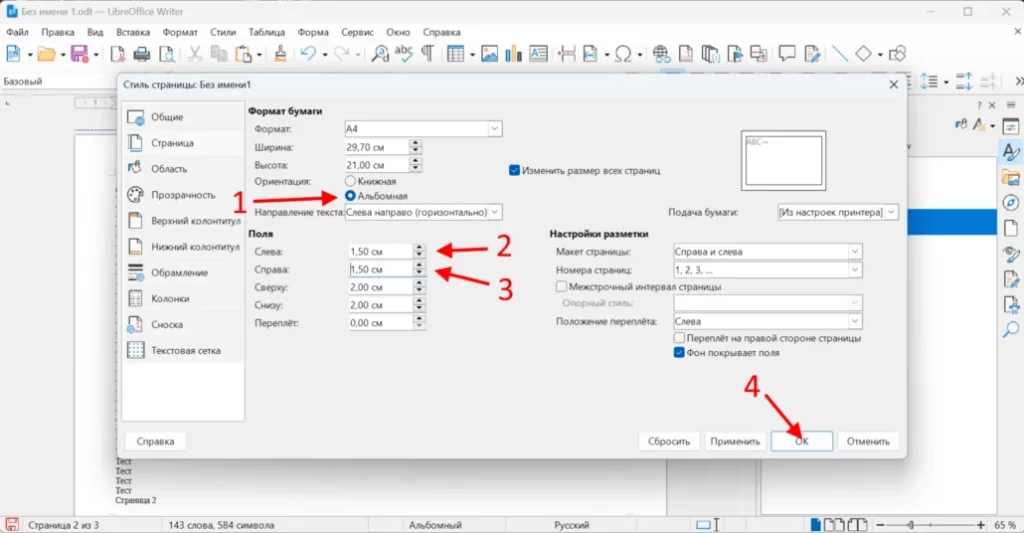Click the Undo arrow icon

pyautogui.click(x=308, y=54)
